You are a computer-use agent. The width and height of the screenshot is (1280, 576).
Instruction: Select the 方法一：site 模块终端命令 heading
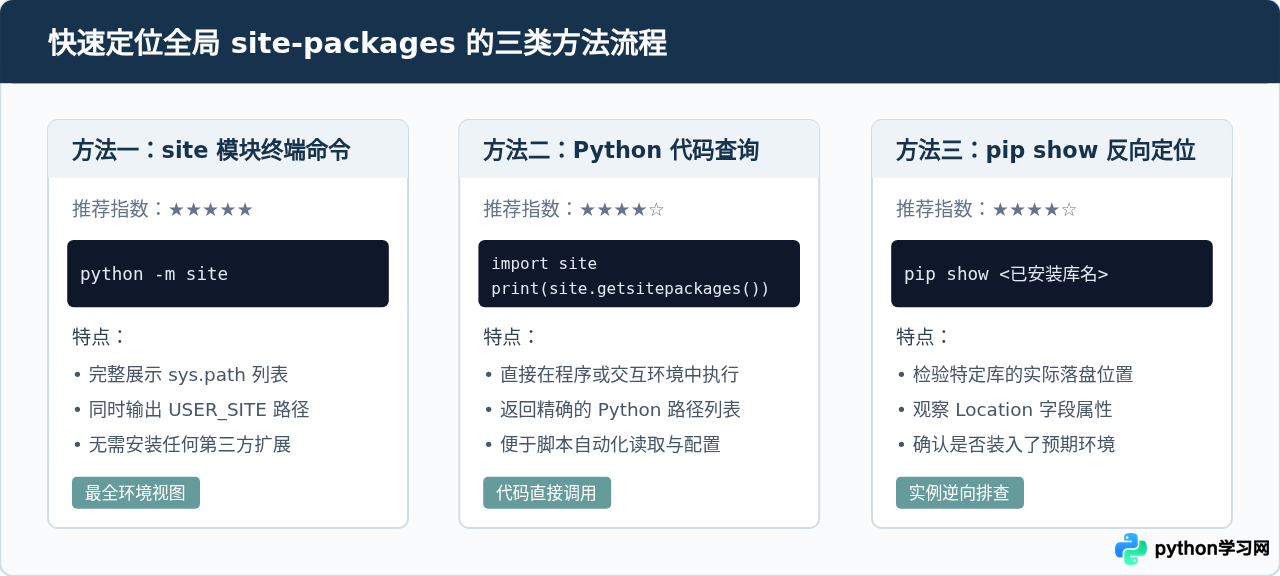tap(211, 150)
